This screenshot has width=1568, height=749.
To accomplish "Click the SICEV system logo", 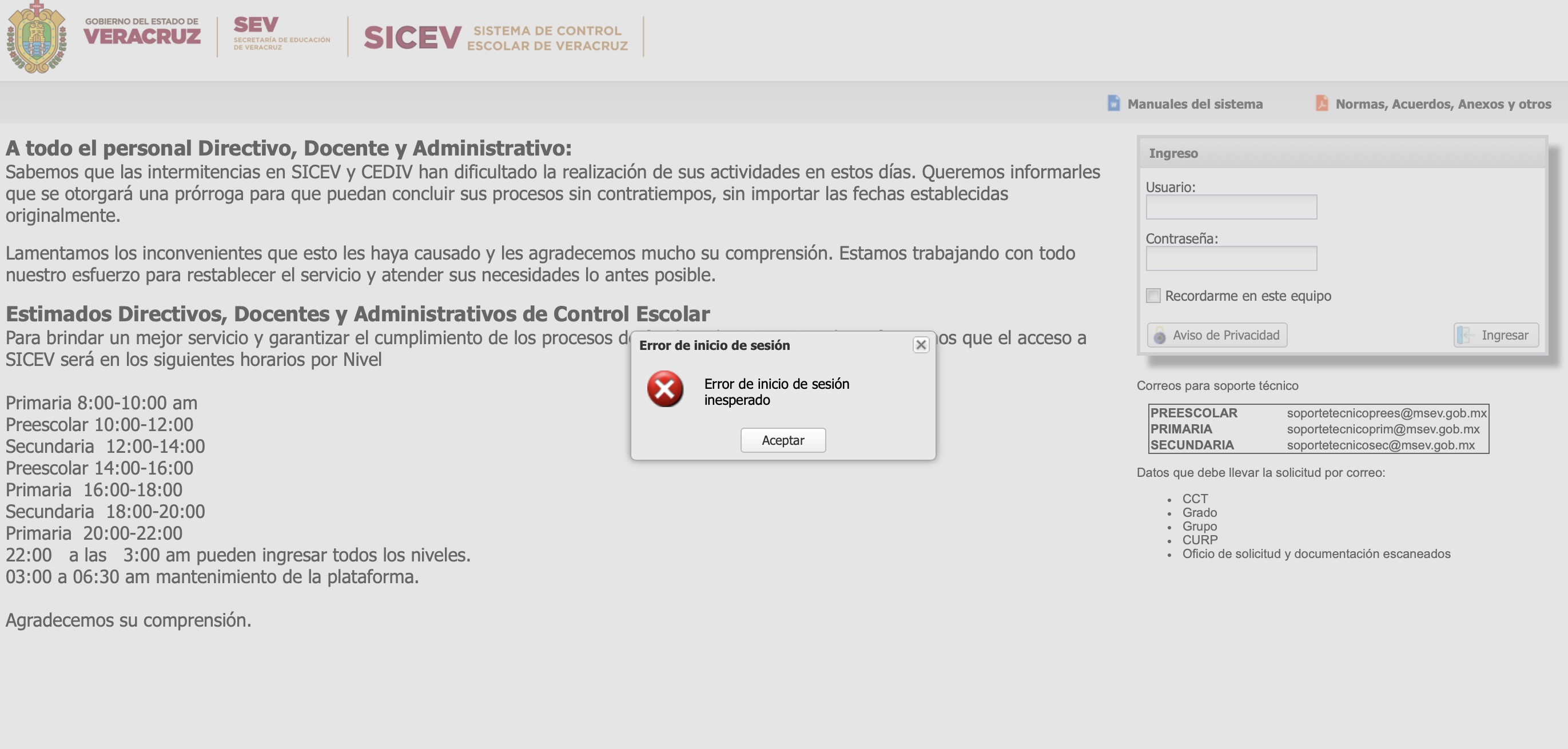I will coord(495,38).
